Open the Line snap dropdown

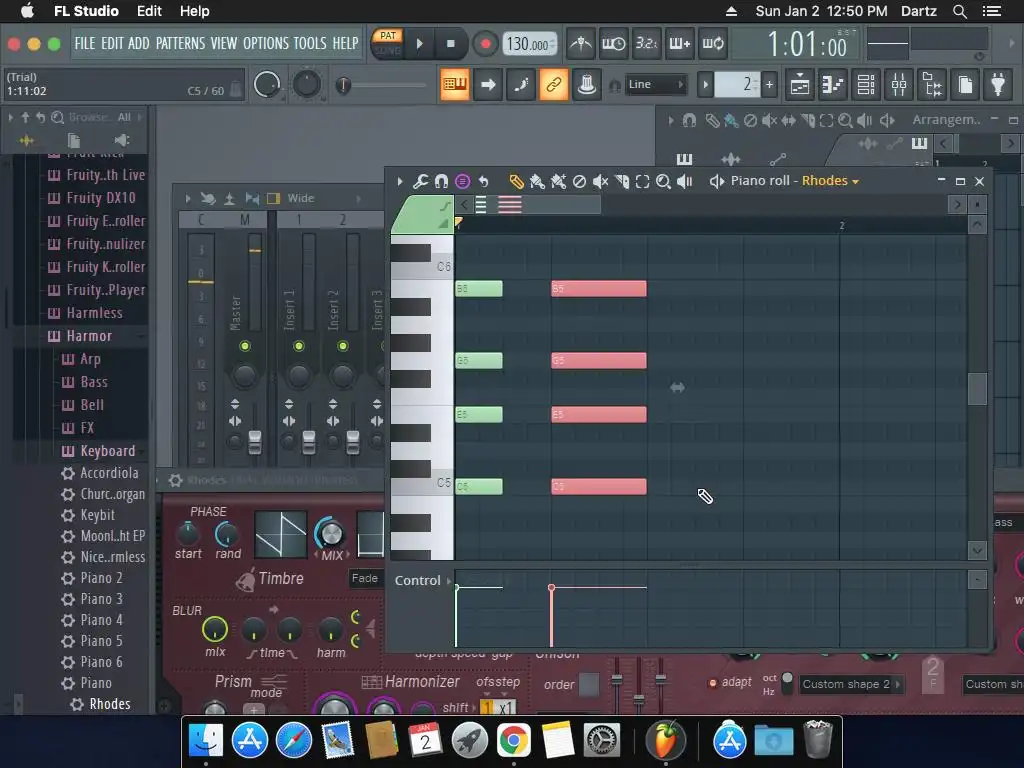(x=655, y=84)
